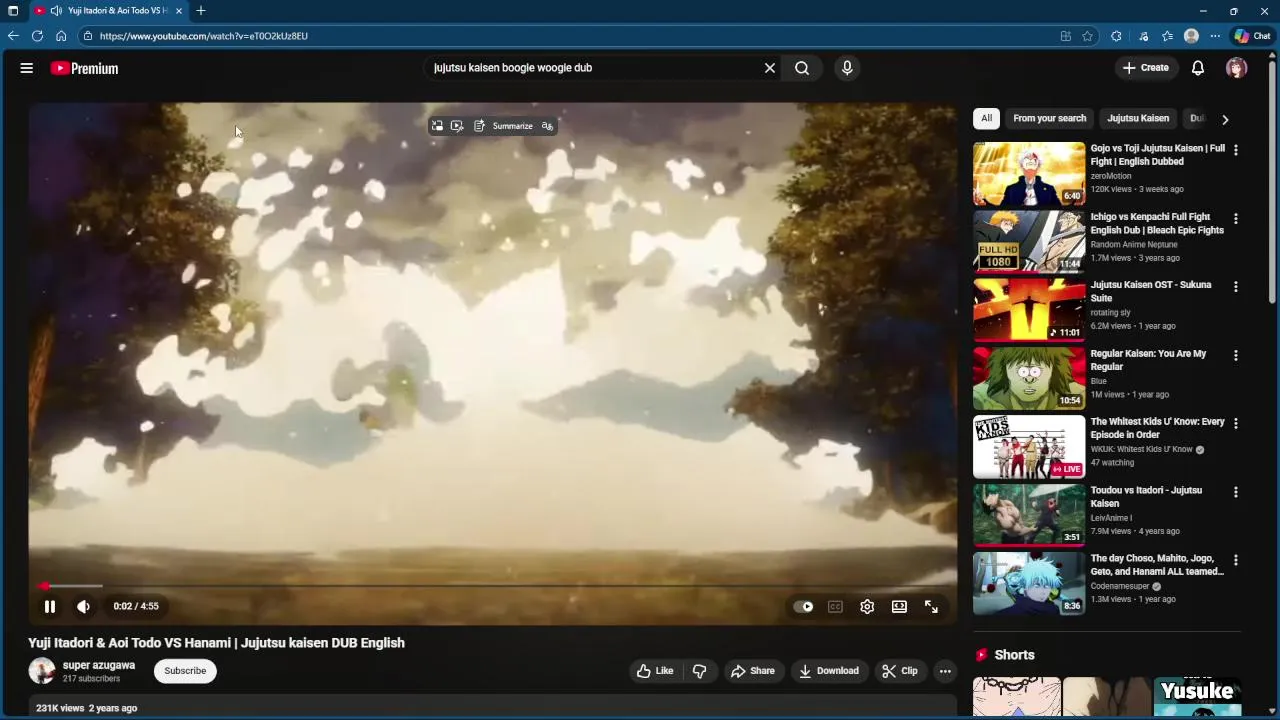Viewport: 1280px width, 720px height.
Task: Subscribe to super azugawa
Action: click(x=185, y=671)
